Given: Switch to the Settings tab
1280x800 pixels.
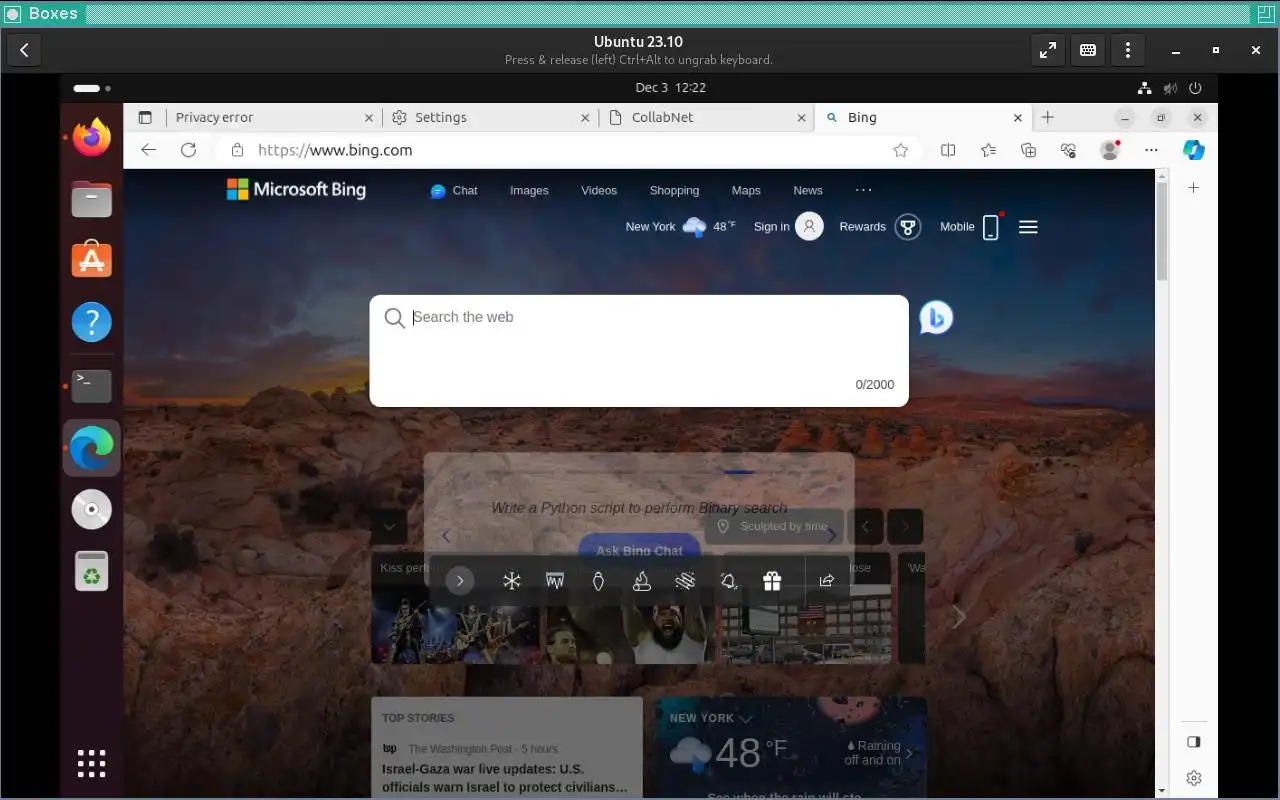Looking at the screenshot, I should pos(492,117).
